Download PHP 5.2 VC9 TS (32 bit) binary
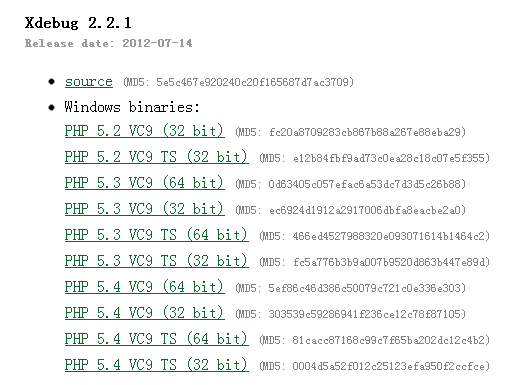This screenshot has width=516, height=385. click(157, 157)
